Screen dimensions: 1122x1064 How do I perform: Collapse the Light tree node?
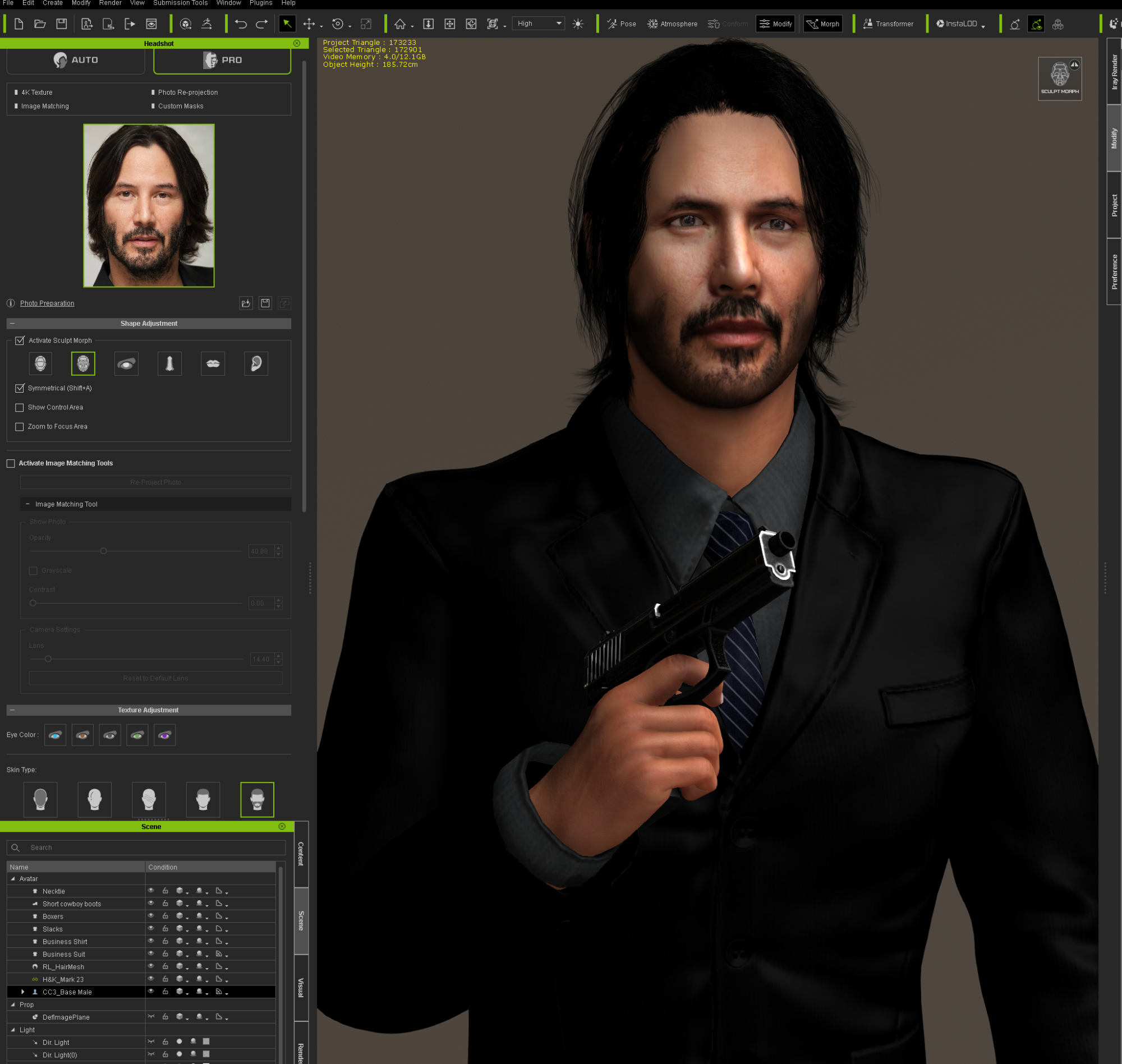tap(13, 1030)
